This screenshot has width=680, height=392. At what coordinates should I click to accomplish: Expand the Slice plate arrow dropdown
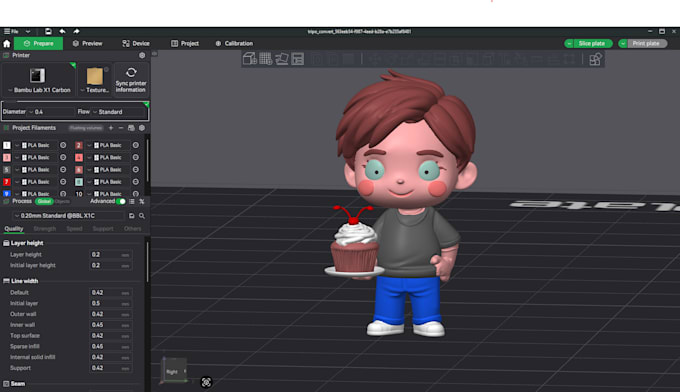[x=569, y=43]
